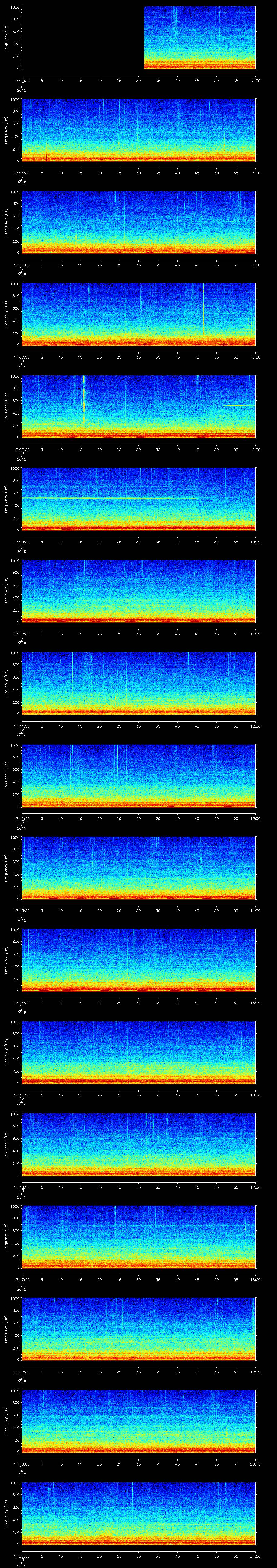This screenshot has width=277, height=1568.
Task: Click the 17:20:00 start time label
Action: click(21, 1556)
